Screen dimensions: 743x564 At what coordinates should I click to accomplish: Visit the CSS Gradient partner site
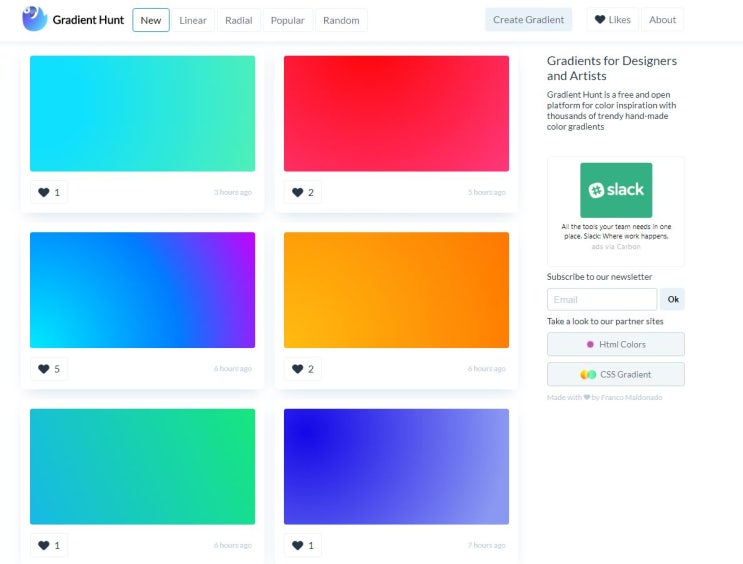tap(616, 374)
